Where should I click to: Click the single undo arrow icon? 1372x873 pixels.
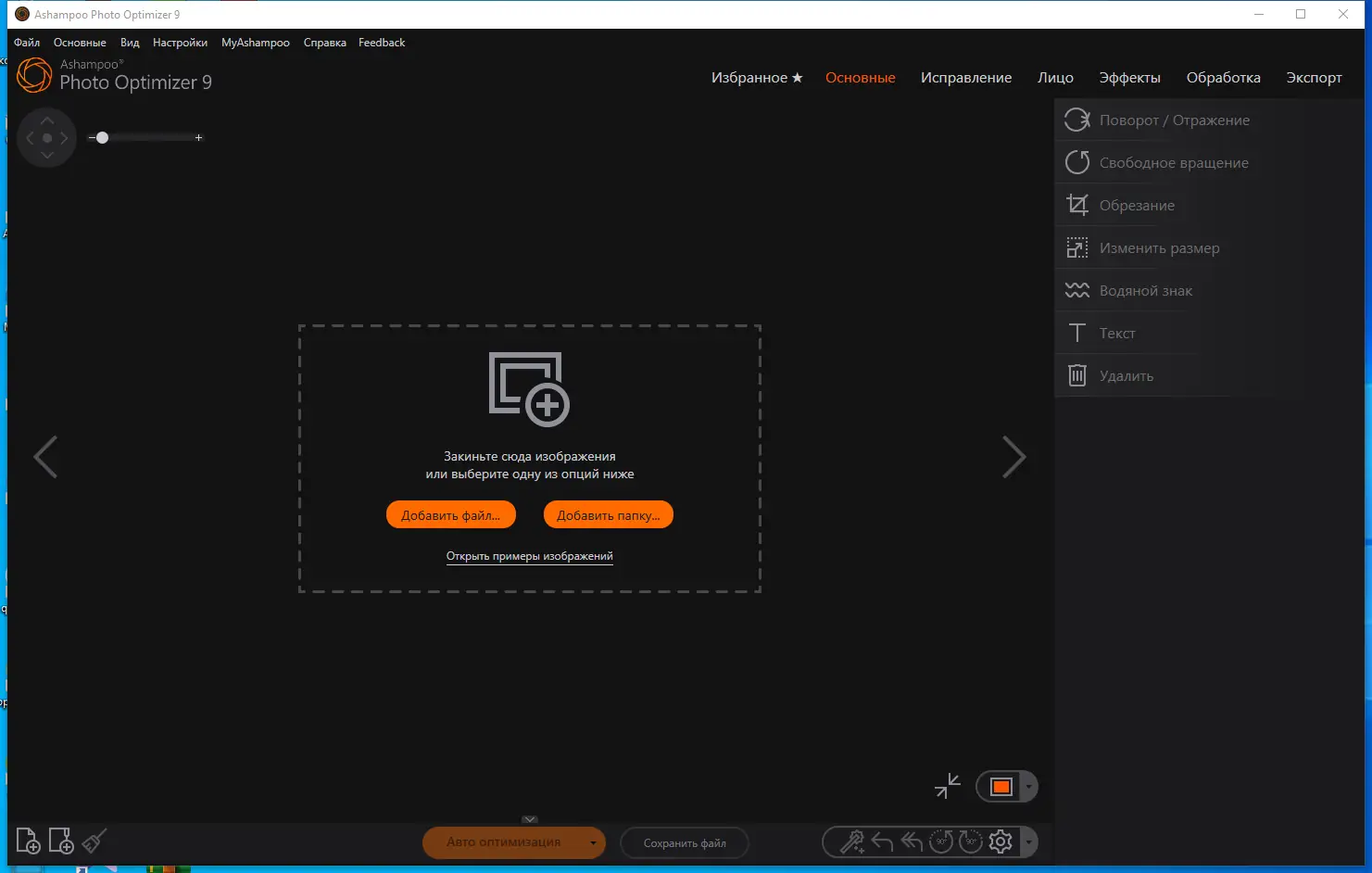tap(882, 841)
